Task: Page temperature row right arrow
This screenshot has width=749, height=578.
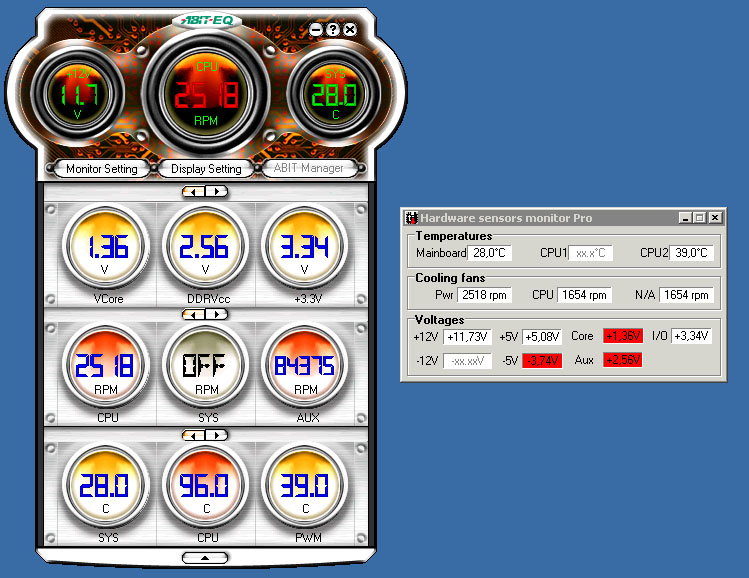Action: tap(216, 435)
